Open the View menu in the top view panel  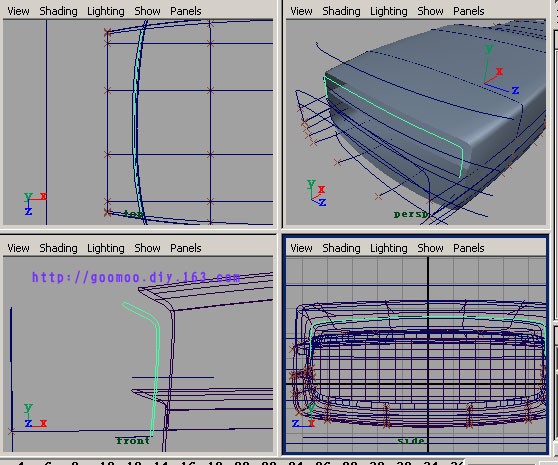[x=18, y=11]
